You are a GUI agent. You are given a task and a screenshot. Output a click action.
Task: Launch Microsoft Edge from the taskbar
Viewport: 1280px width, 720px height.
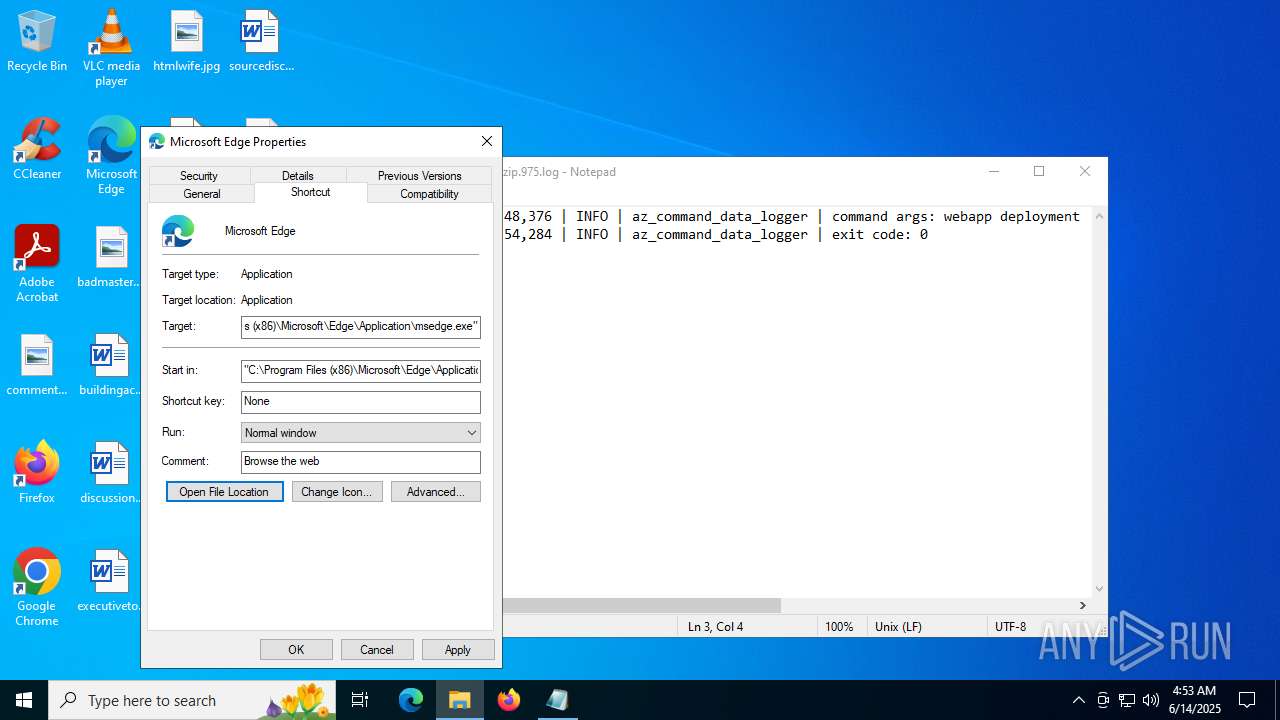click(411, 700)
